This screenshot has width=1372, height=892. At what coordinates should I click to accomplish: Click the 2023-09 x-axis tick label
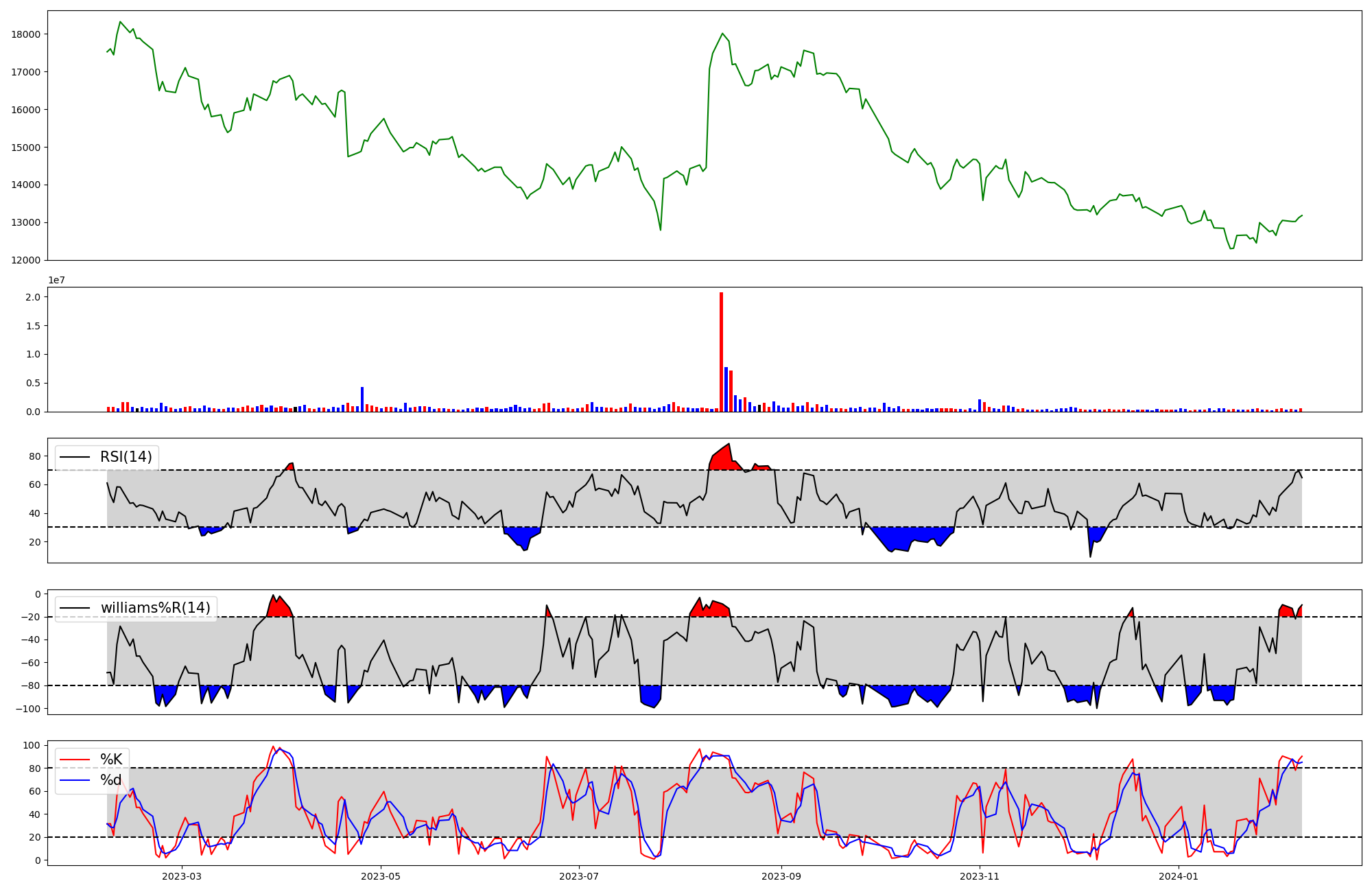(781, 876)
